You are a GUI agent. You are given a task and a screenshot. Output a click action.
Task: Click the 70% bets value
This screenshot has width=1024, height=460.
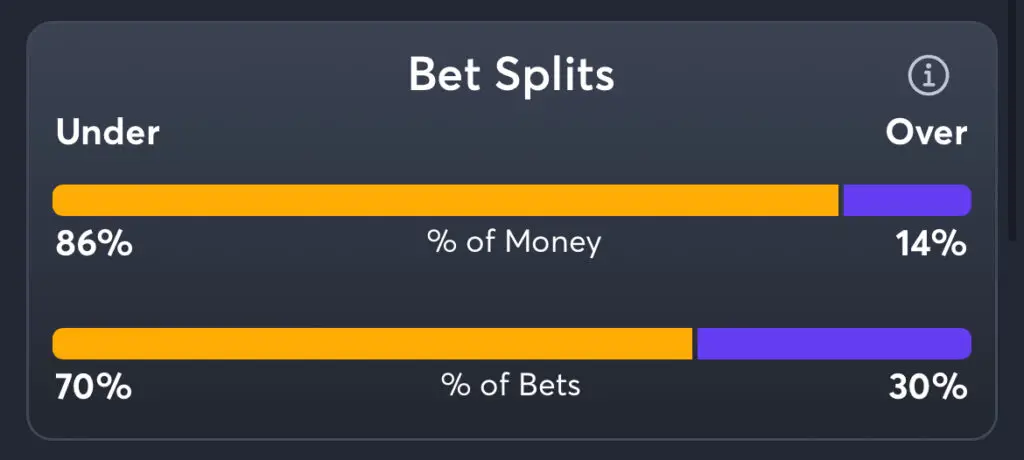pyautogui.click(x=93, y=386)
